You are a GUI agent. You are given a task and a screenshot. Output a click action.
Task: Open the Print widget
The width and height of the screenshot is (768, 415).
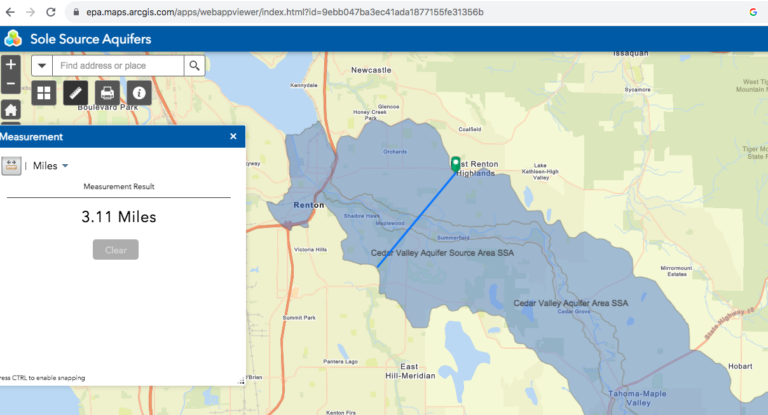tap(107, 93)
